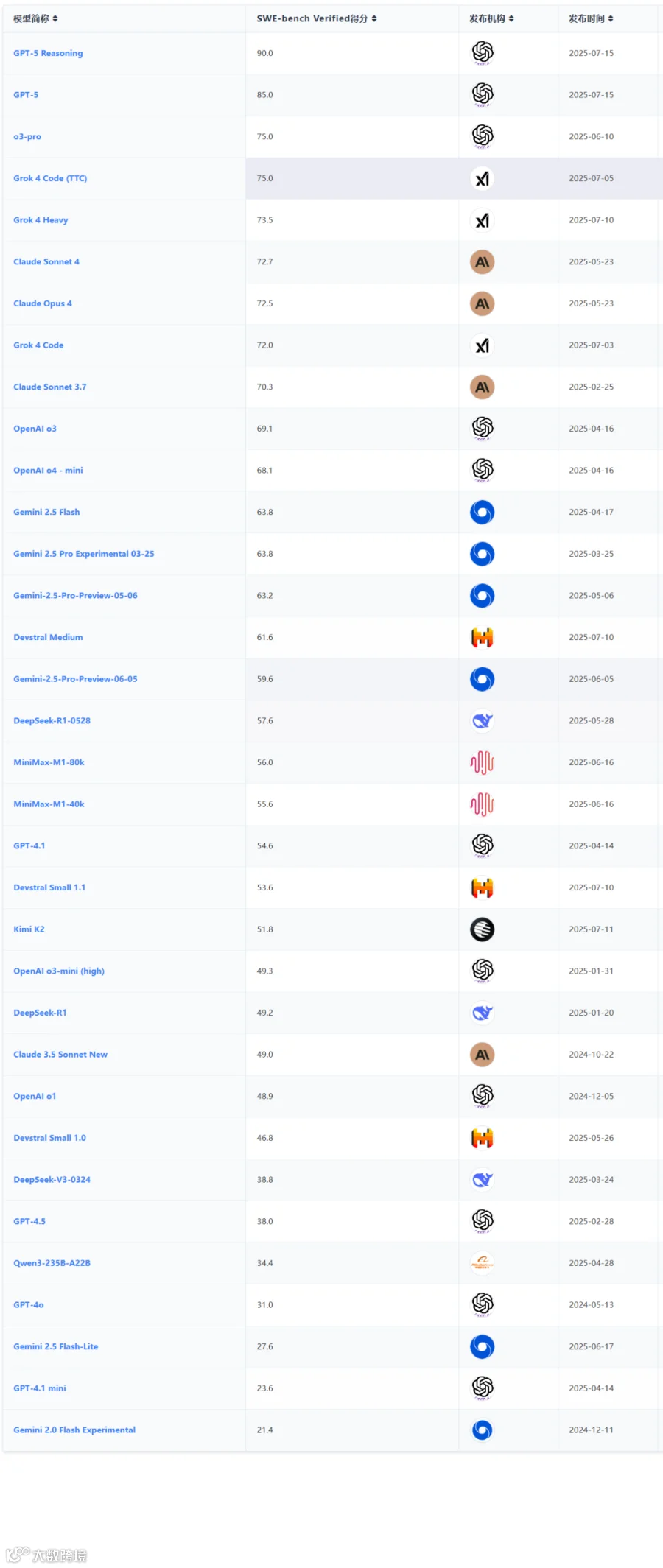Open OpenAI o3-mini (high) model link
663x1568 pixels.
click(x=59, y=971)
